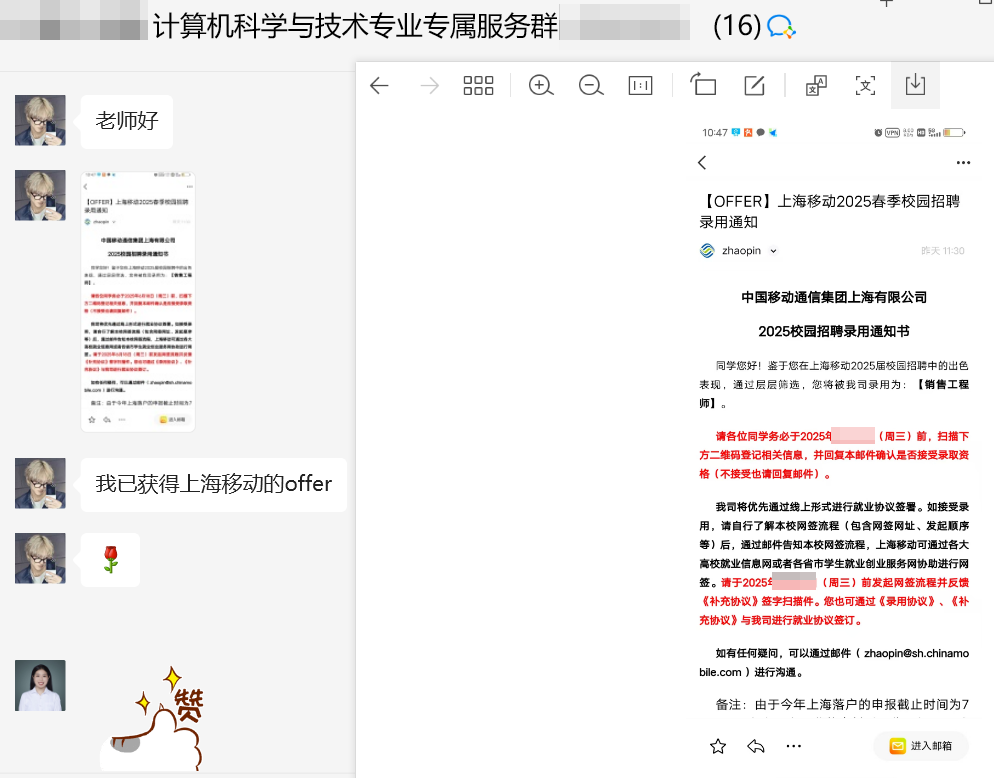Image resolution: width=994 pixels, height=778 pixels.
Task: Translate the image text
Action: 816,86
